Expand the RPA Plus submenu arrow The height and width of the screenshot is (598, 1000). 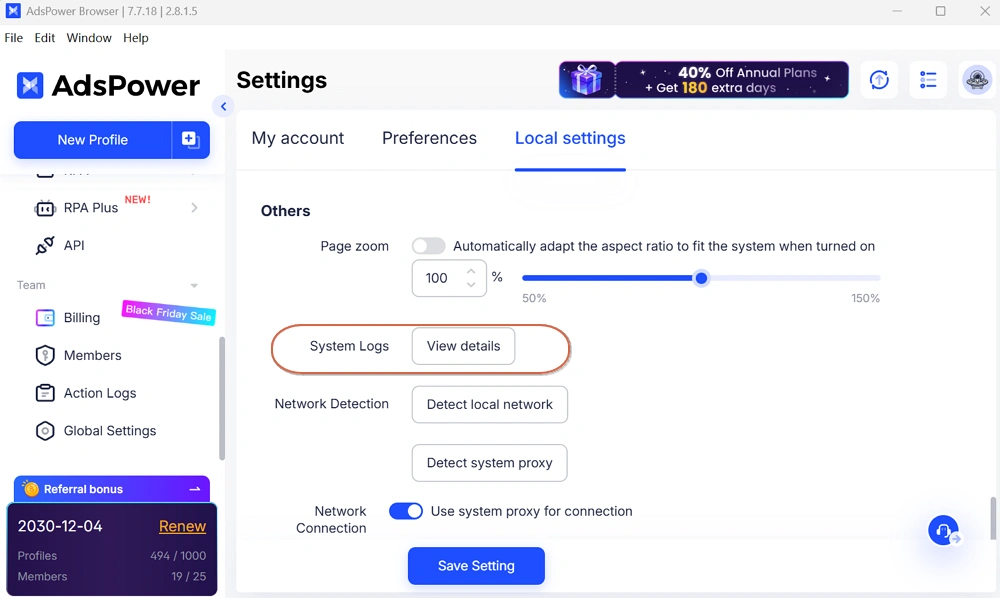point(194,208)
